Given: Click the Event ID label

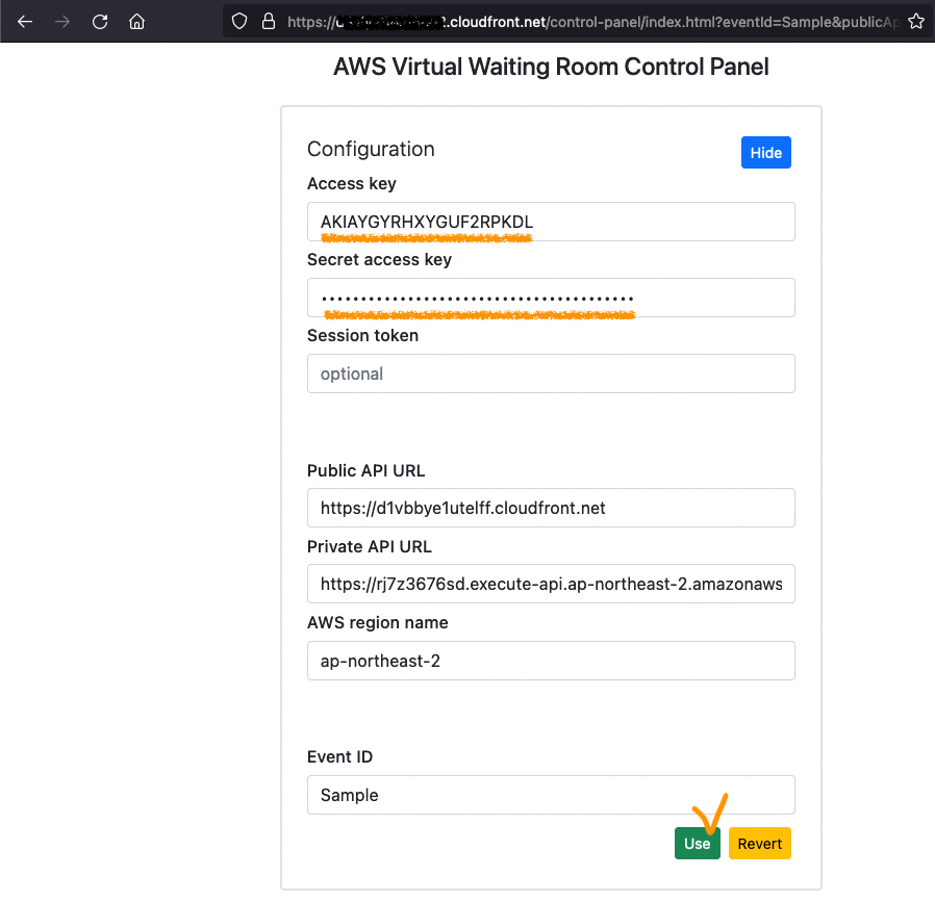Looking at the screenshot, I should 340,757.
